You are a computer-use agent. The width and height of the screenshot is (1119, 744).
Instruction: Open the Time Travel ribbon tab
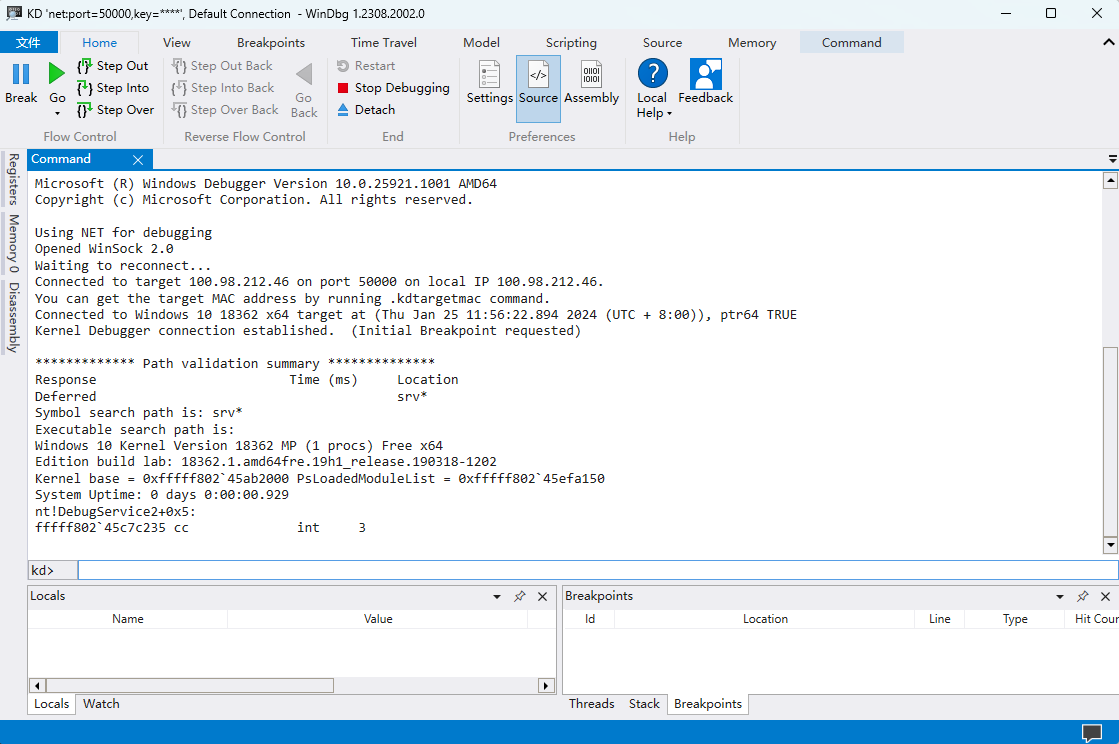[384, 43]
